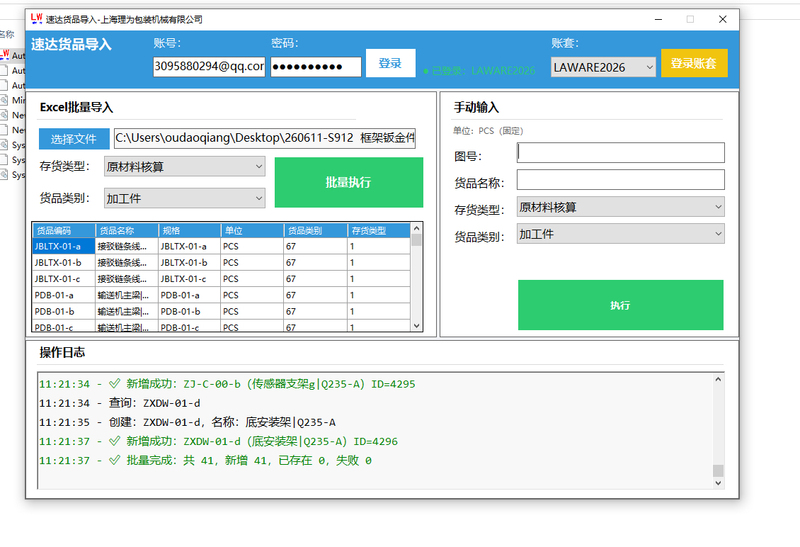Image resolution: width=800 pixels, height=547 pixels.
Task: Click the log scrollbar thumb
Action: 718,470
